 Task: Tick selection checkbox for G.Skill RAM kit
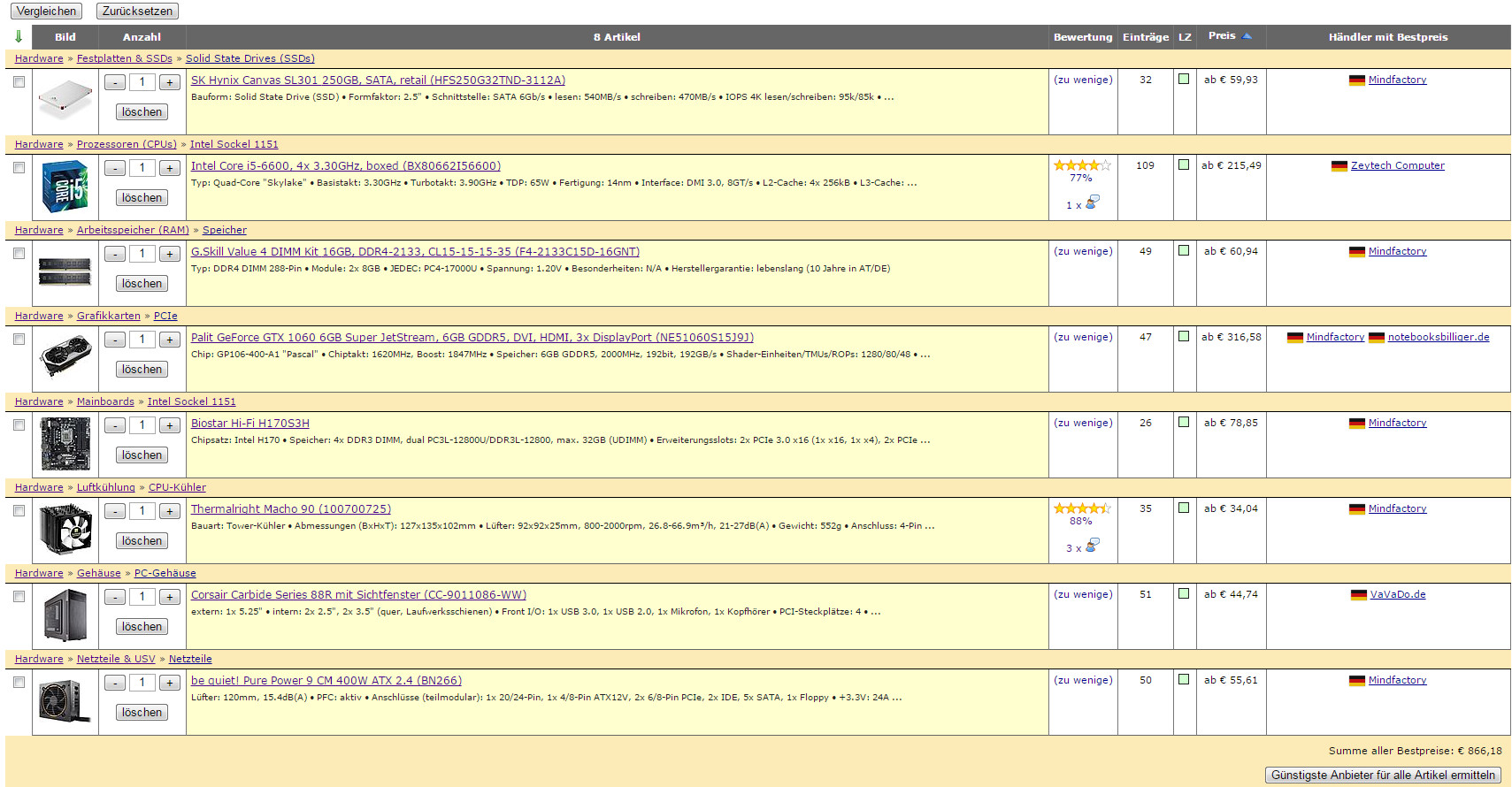click(x=19, y=253)
